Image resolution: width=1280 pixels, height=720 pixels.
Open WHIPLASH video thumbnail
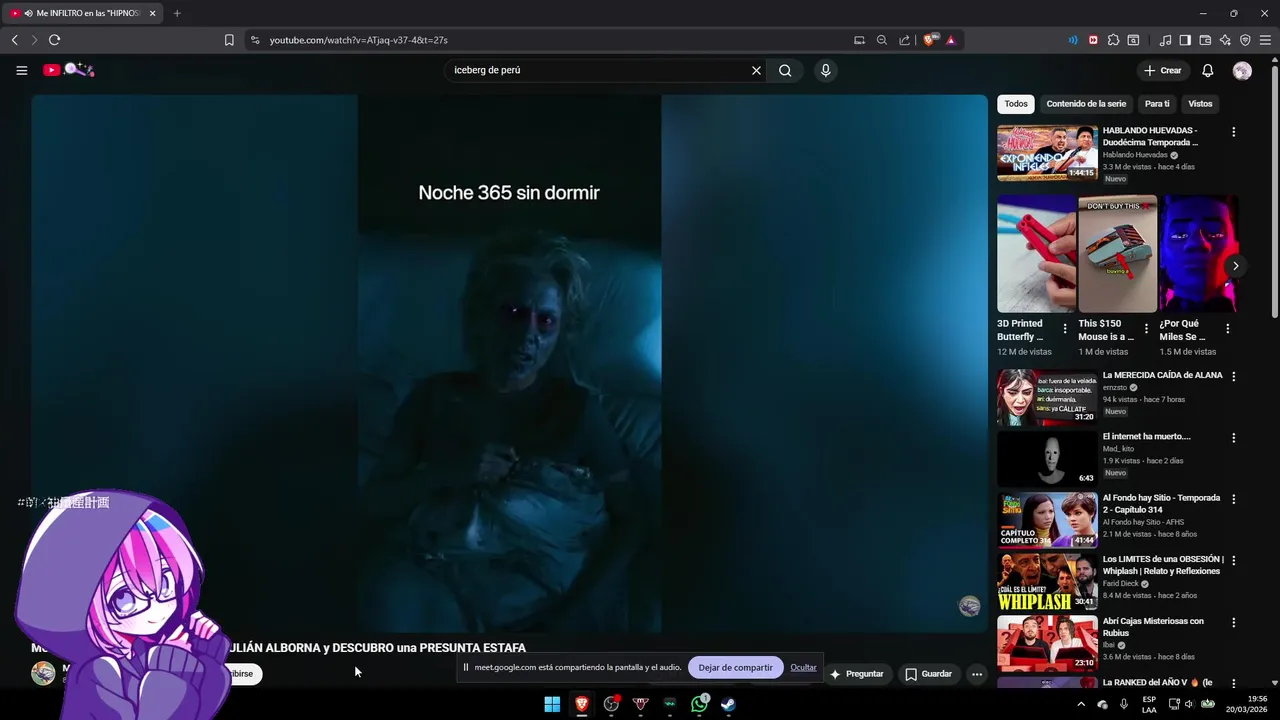point(1047,582)
